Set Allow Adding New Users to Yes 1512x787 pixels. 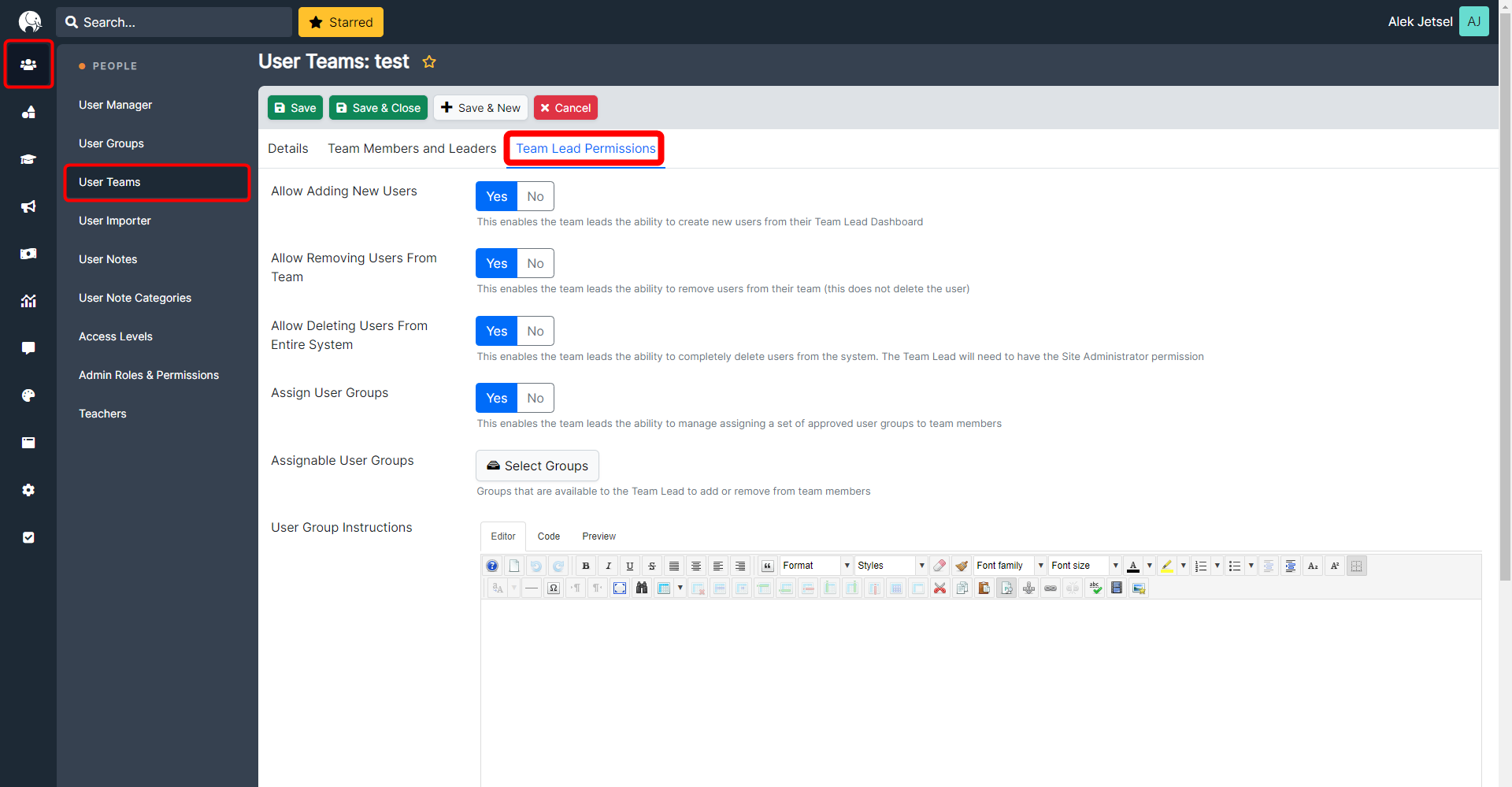[496, 196]
